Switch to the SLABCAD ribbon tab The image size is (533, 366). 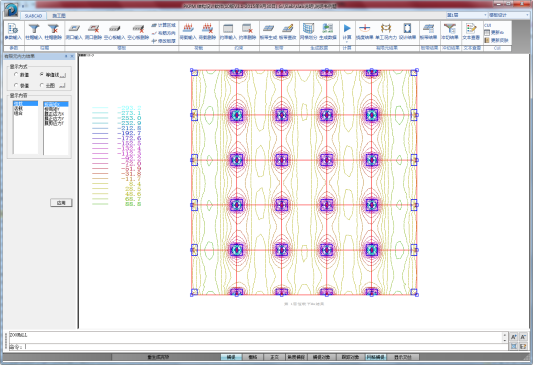coord(33,16)
